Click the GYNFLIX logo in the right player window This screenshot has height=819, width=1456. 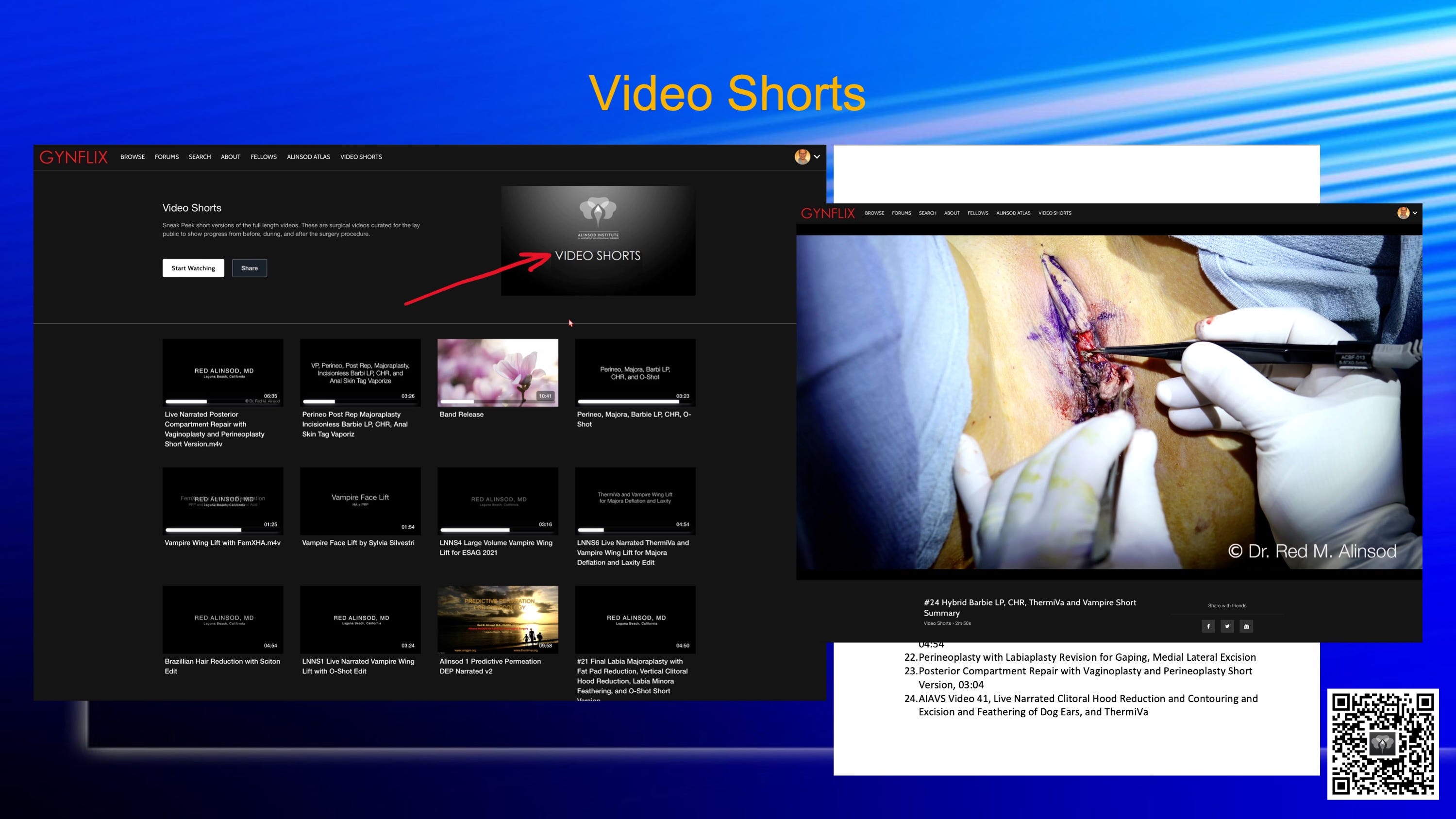[827, 213]
